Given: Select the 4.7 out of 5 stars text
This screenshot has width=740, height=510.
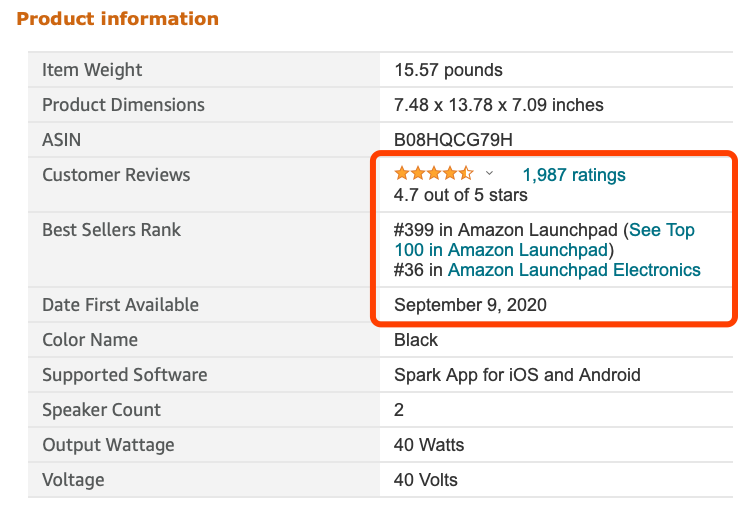Looking at the screenshot, I should tap(461, 195).
